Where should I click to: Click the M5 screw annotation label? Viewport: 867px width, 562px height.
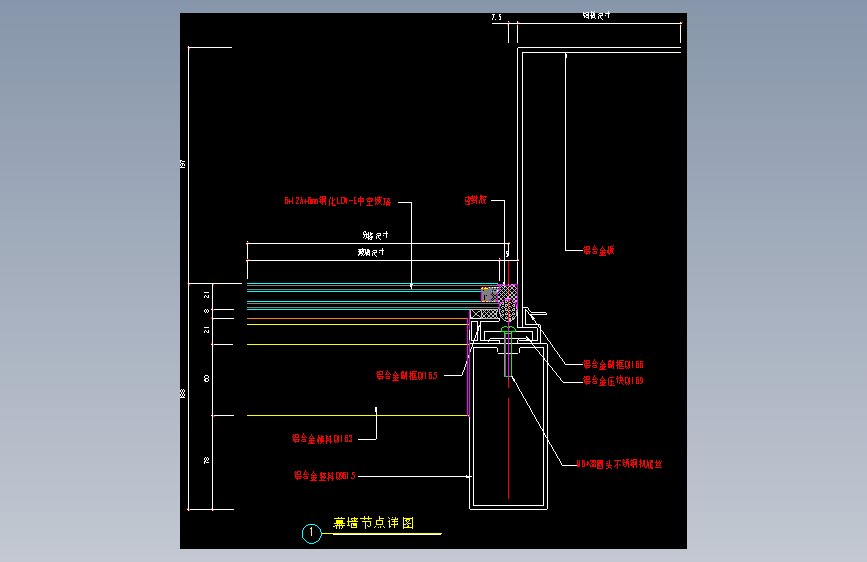click(x=619, y=464)
